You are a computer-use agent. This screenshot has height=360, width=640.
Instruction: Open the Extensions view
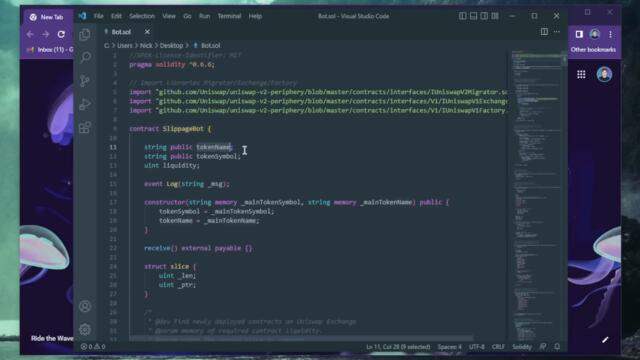coord(85,127)
